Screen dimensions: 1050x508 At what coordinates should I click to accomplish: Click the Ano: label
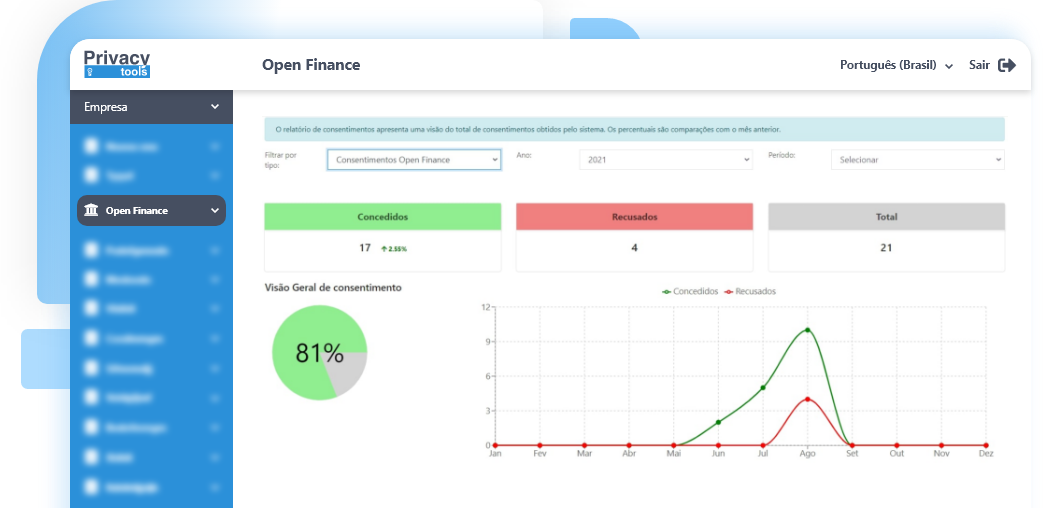(524, 155)
